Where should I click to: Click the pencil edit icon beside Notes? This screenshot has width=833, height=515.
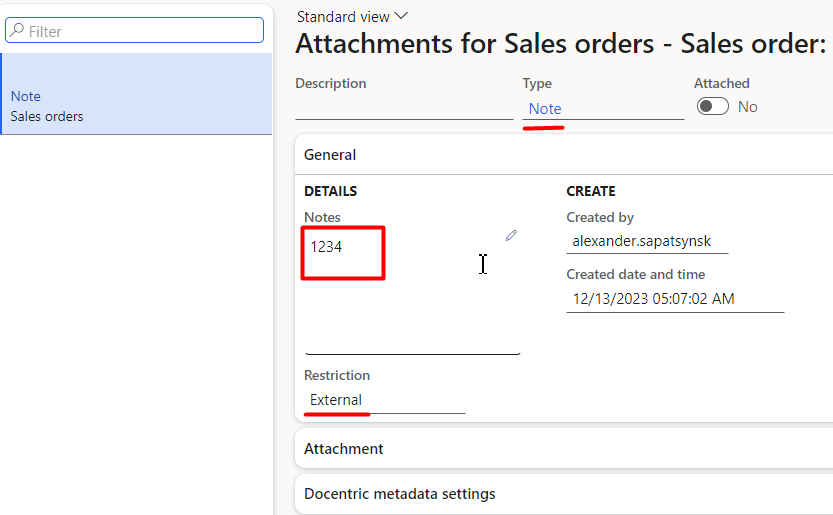[511, 235]
